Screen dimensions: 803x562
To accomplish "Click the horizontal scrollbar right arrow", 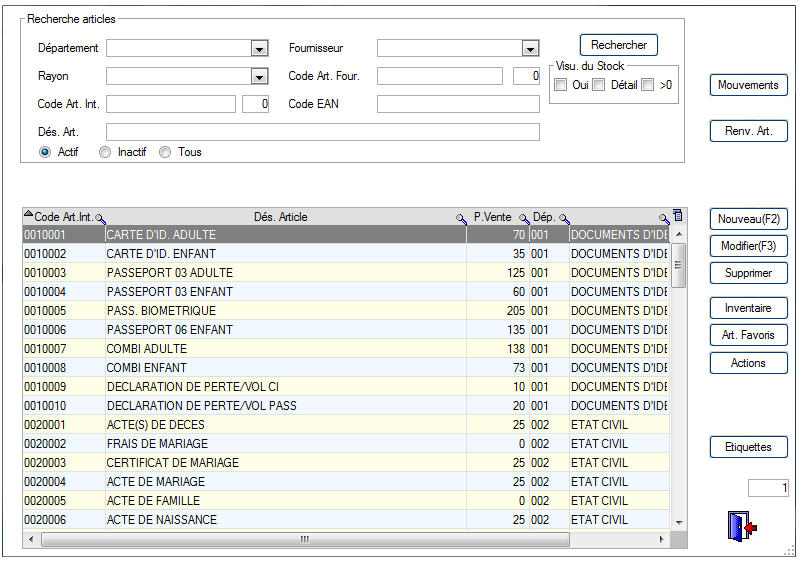I will pos(662,539).
